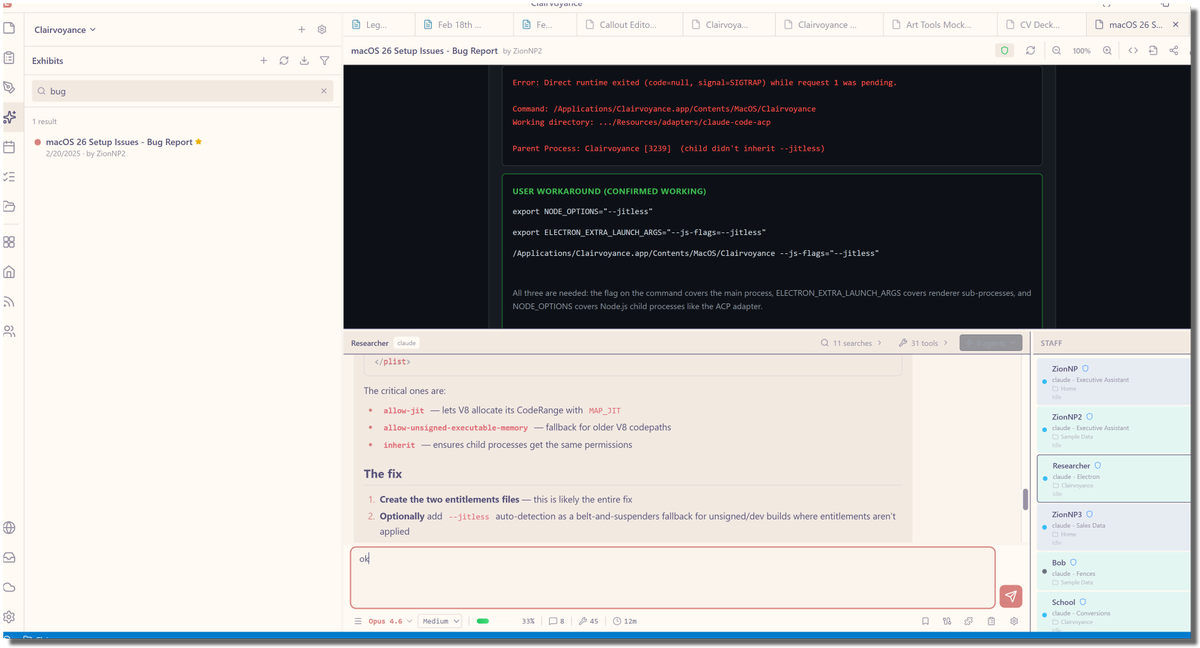Open the Clairvoyance workspace dropdown
This screenshot has width=1200, height=648.
(65, 30)
